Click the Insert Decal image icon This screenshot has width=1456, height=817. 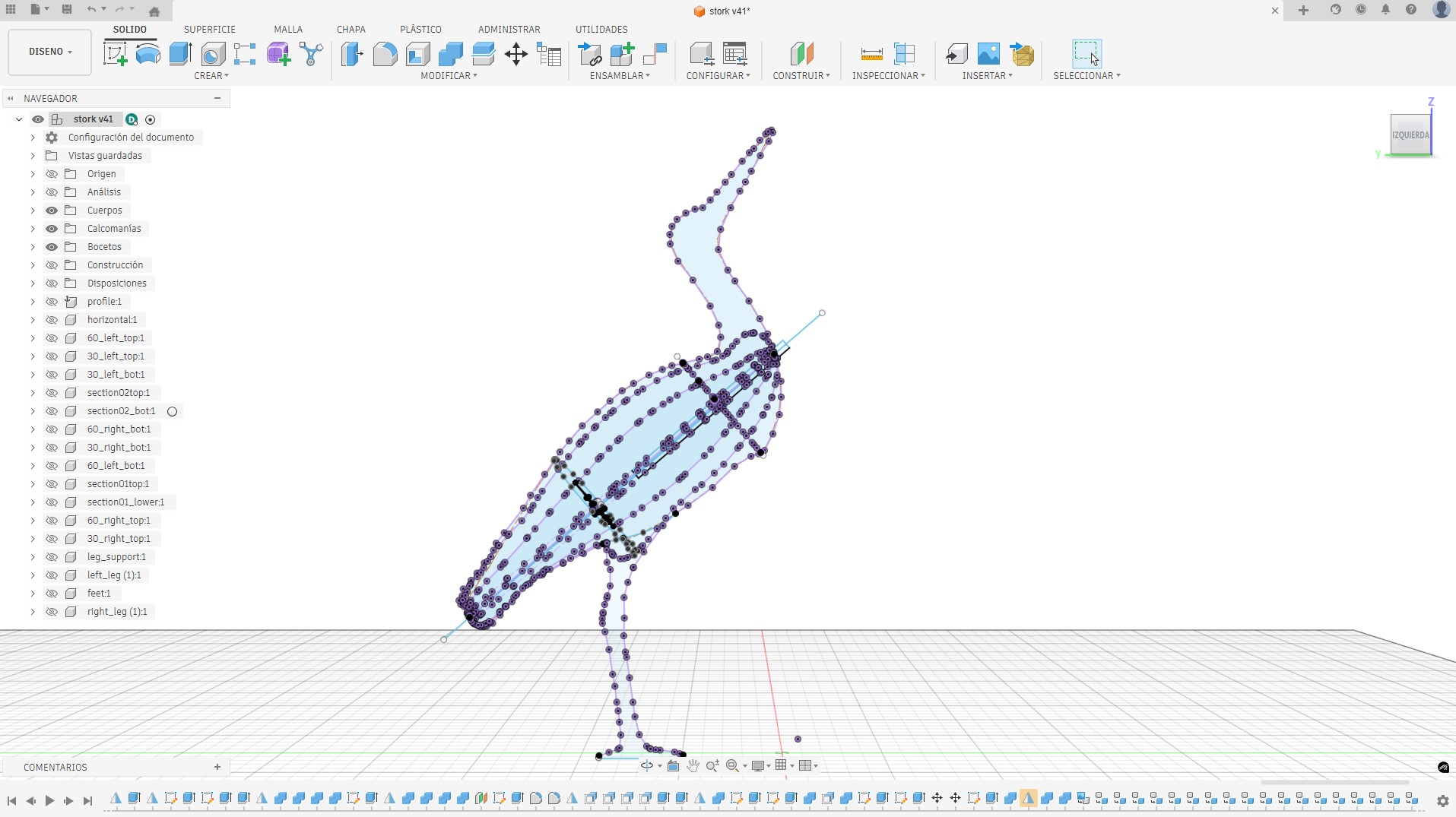tap(988, 54)
